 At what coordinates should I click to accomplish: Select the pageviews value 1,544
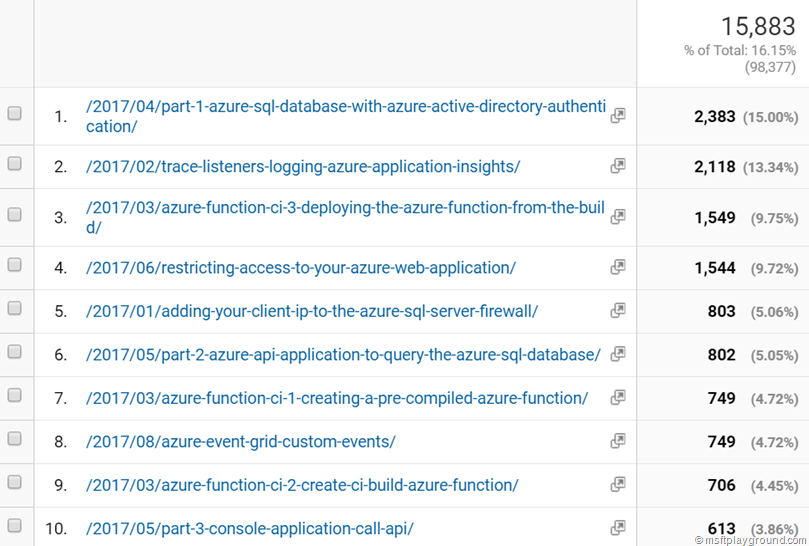tap(715, 268)
